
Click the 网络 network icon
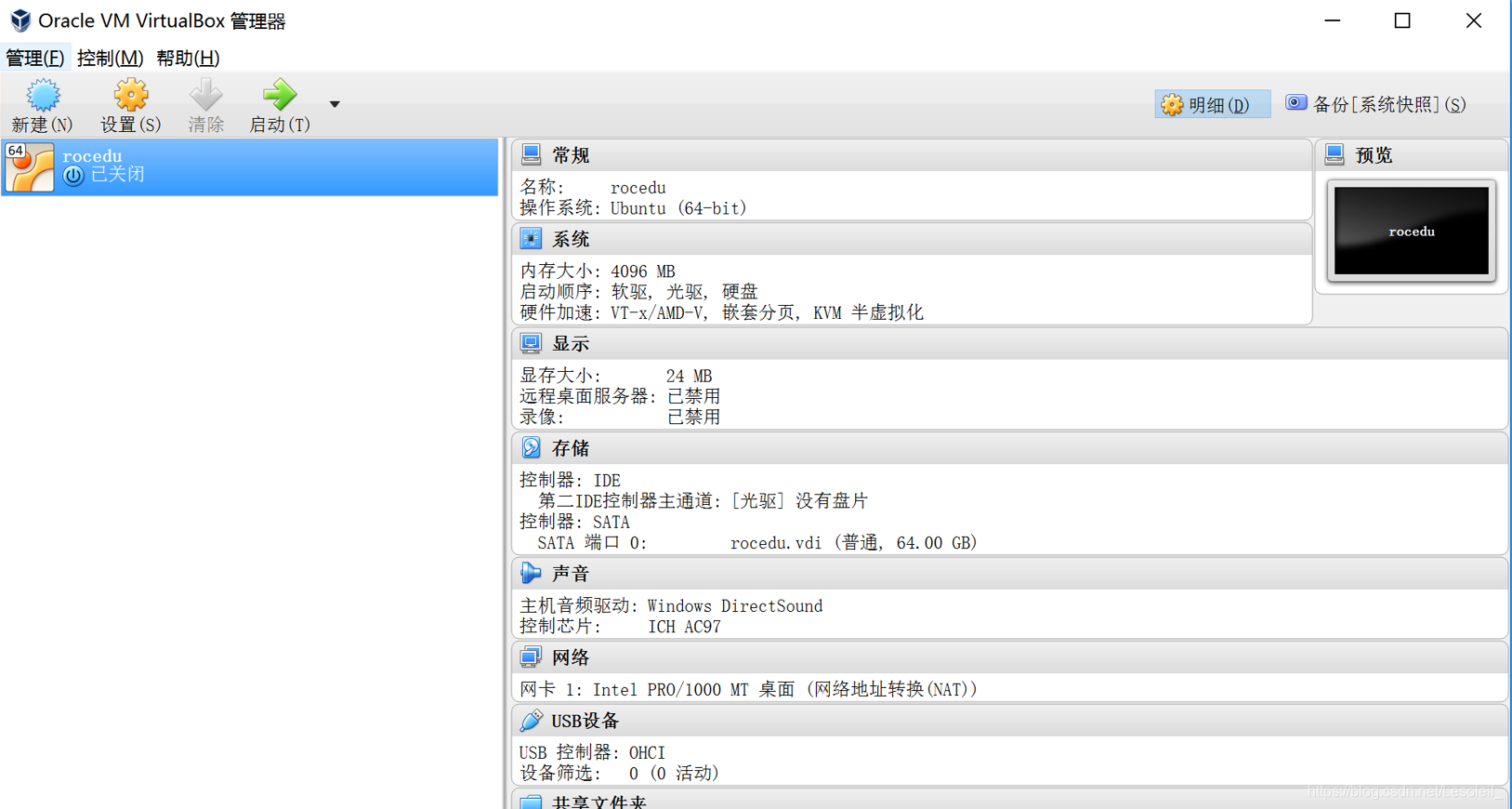click(531, 657)
